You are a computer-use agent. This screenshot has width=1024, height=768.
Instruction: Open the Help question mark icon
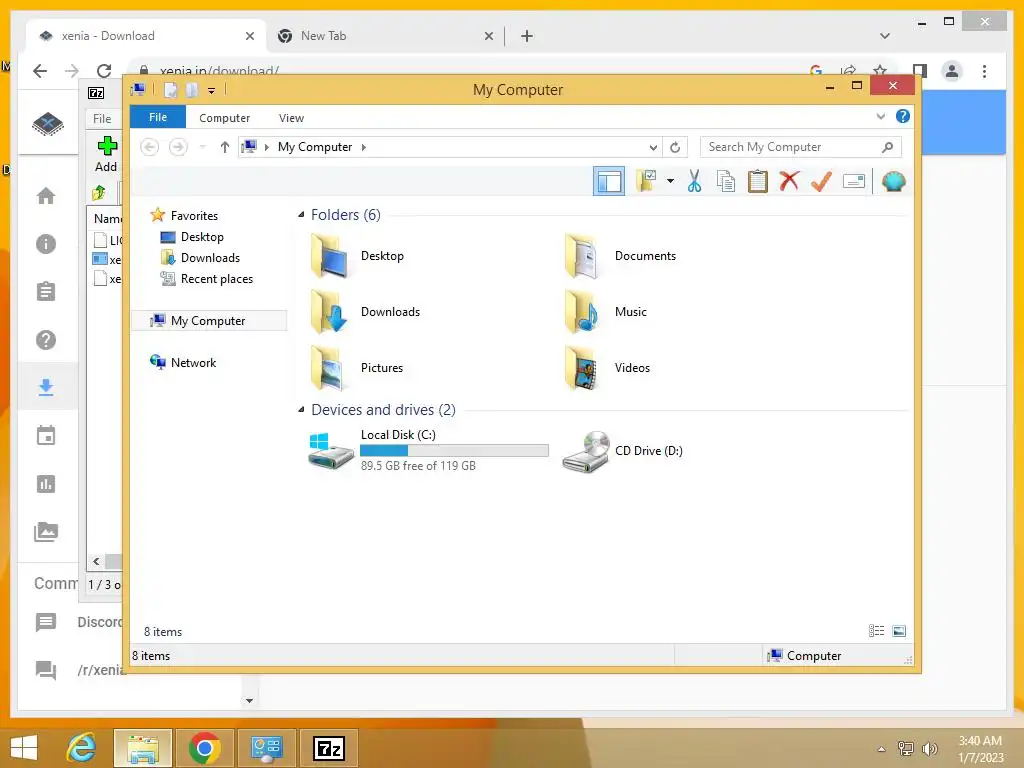[x=903, y=116]
